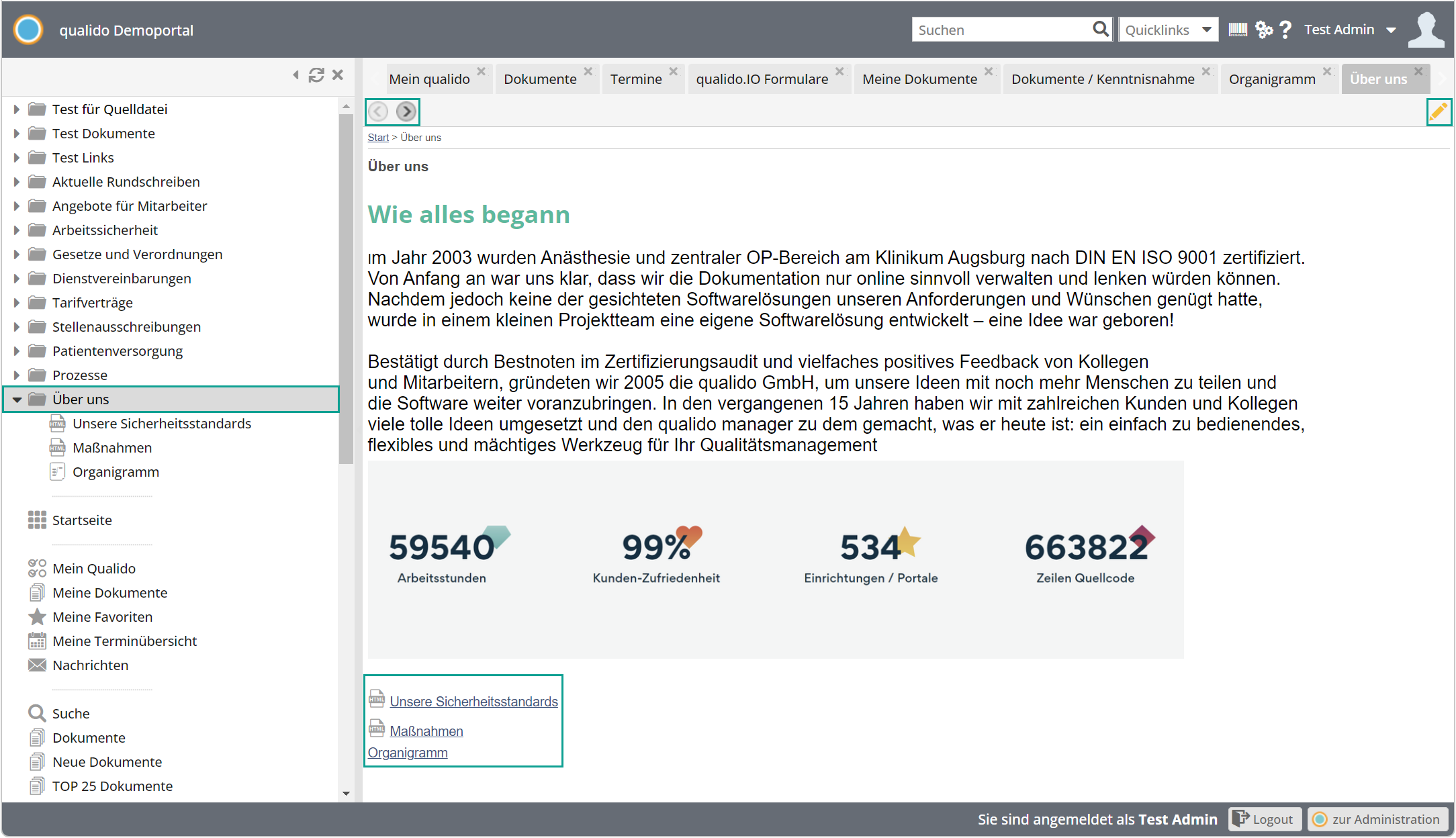Expand the Dienstvereinbarungen folder
This screenshot has width=1456, height=838.
[17, 279]
